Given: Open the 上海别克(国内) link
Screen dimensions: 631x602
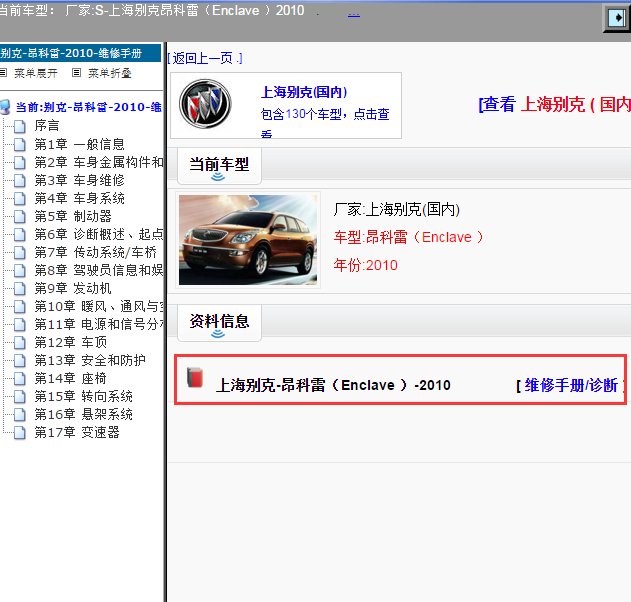Looking at the screenshot, I should click(x=304, y=92).
